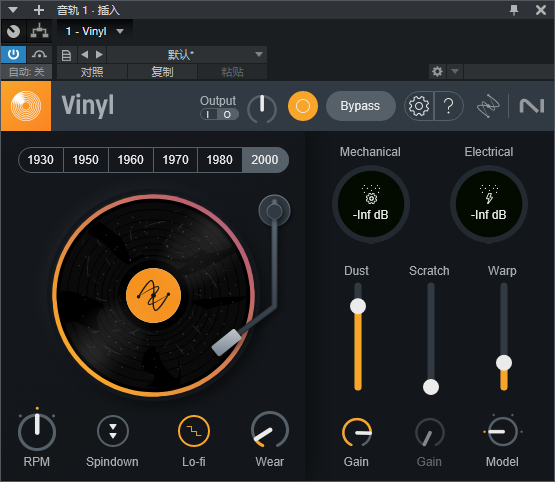
Task: Go to previous preset arrow
Action: click(84, 54)
